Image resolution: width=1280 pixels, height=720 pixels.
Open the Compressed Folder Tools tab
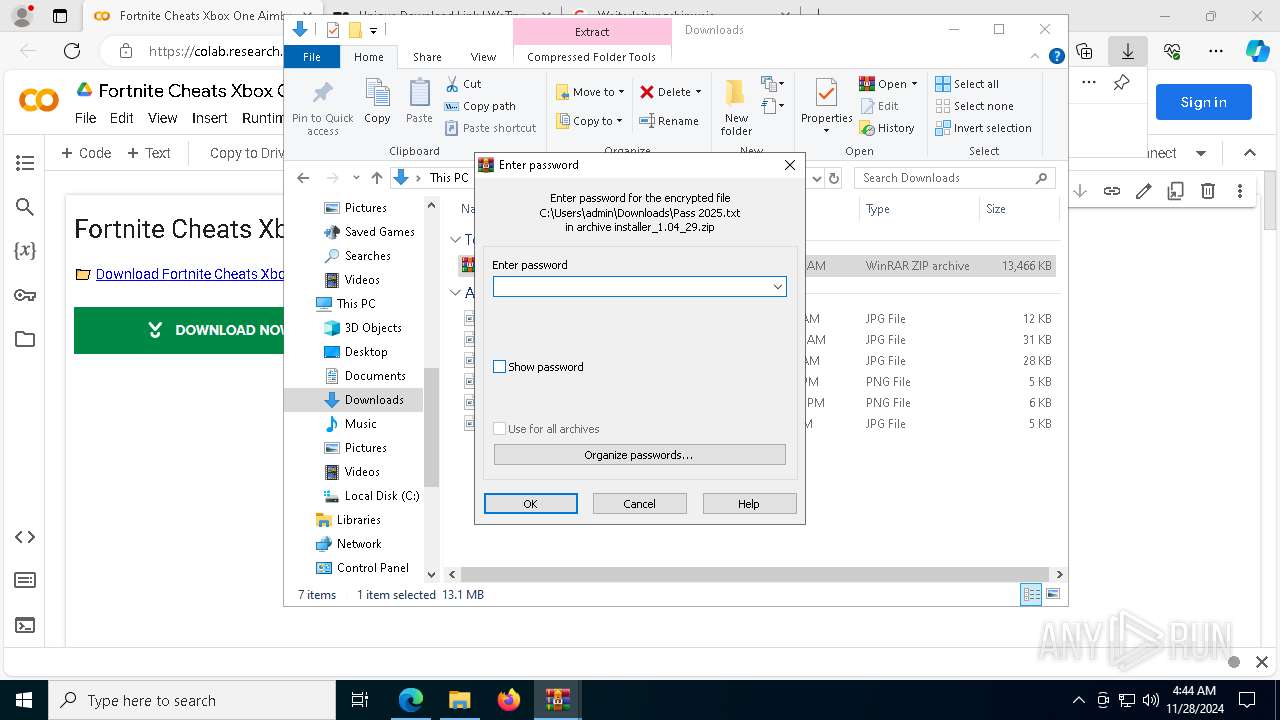[591, 57]
